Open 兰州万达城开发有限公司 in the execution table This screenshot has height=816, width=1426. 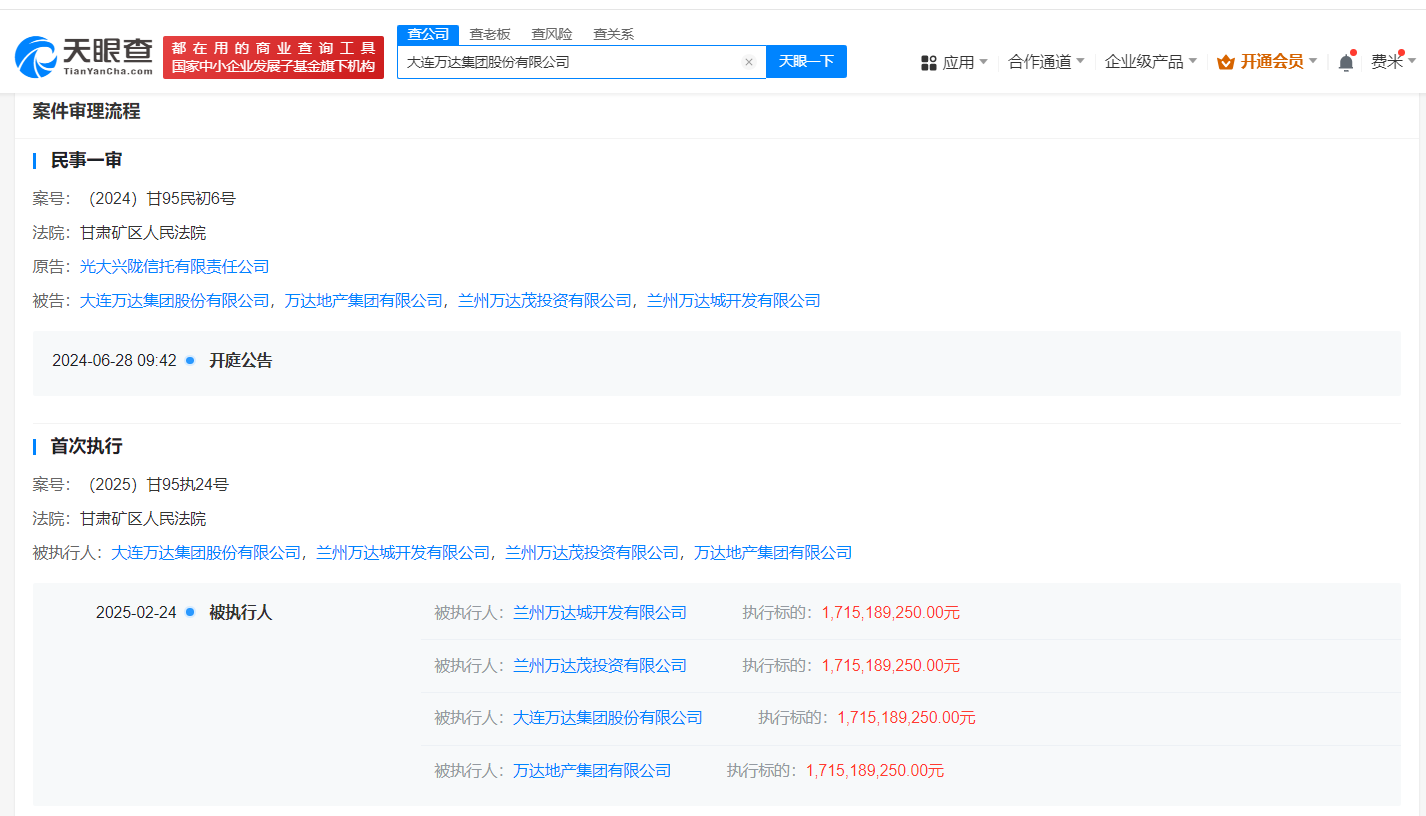pyautogui.click(x=600, y=613)
